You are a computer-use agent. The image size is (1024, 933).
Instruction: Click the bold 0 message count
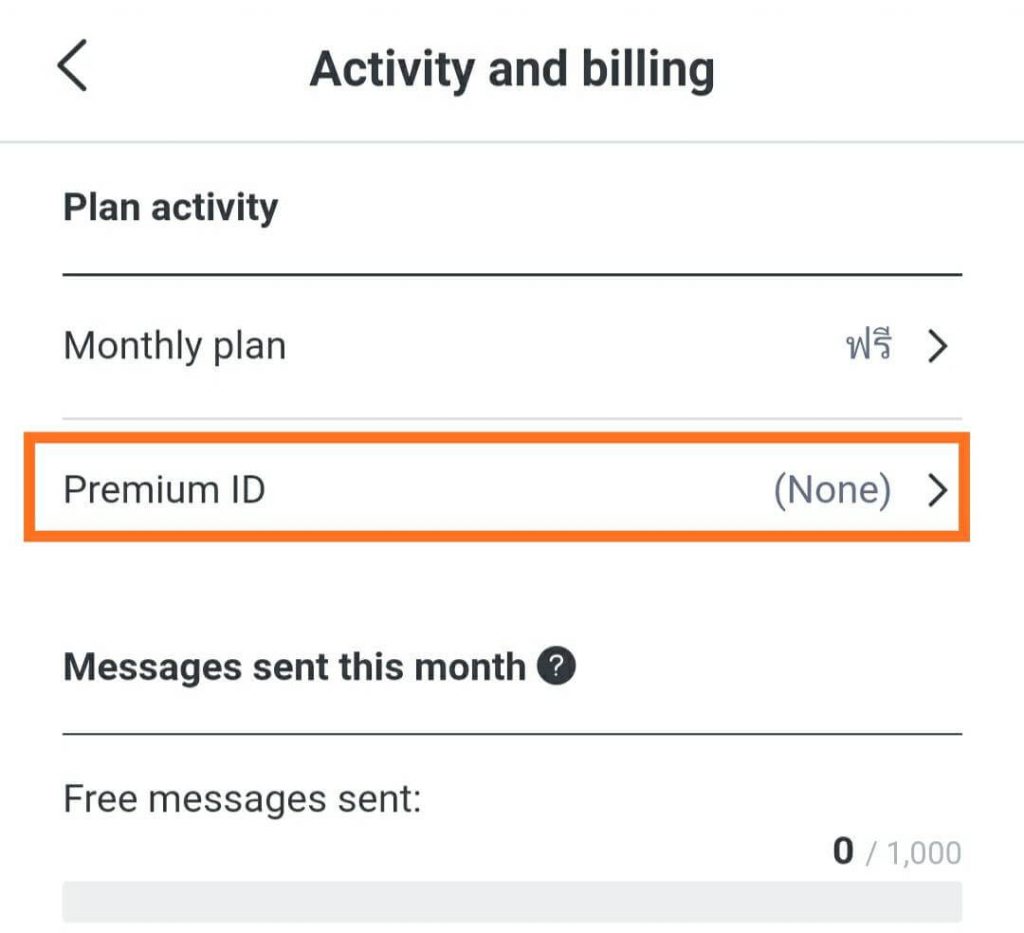843,851
